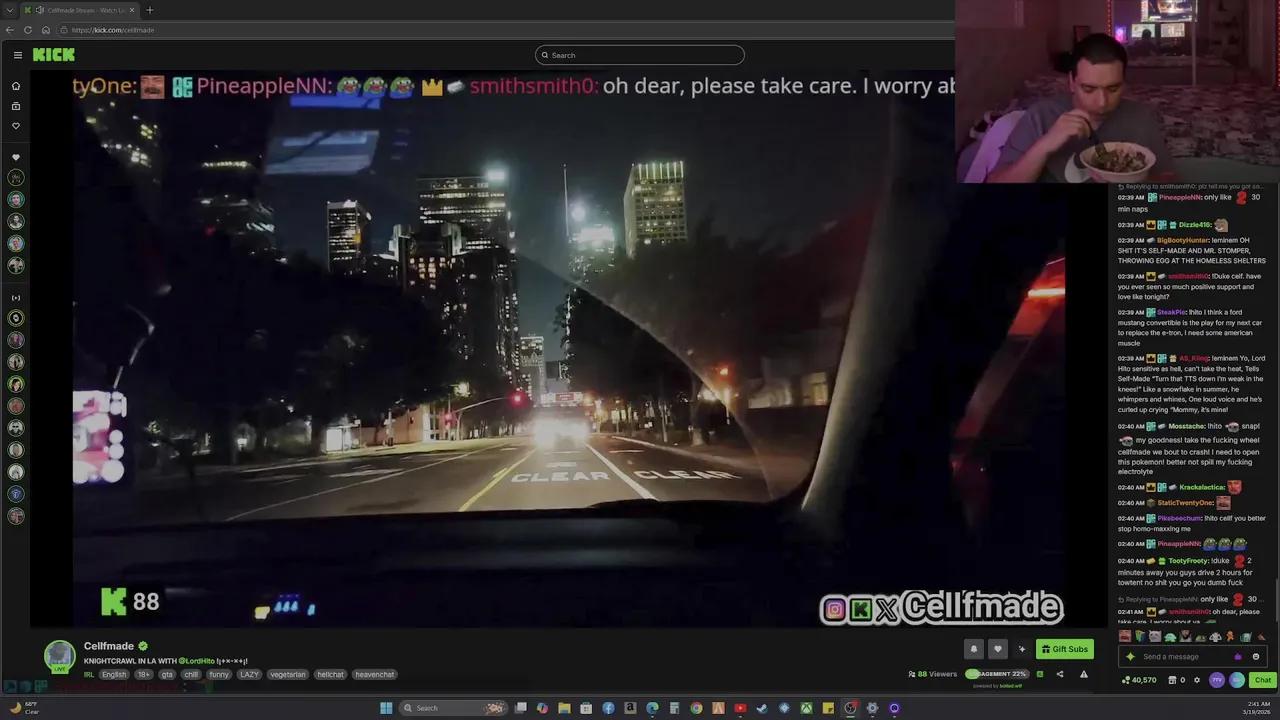
Task: Click the Engagement 22% meter
Action: (x=997, y=674)
